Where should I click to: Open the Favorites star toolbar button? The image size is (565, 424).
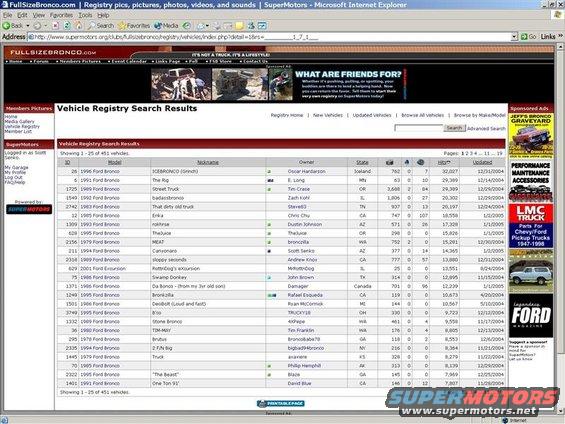point(134,26)
